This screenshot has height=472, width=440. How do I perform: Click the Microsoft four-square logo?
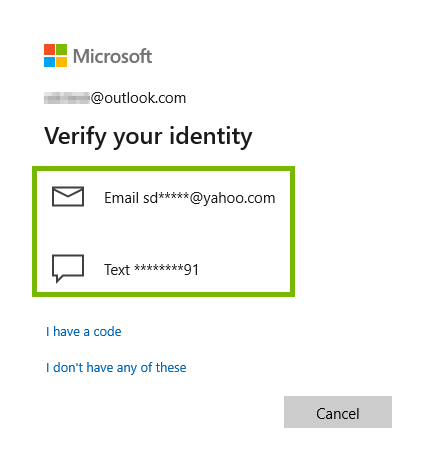click(55, 55)
